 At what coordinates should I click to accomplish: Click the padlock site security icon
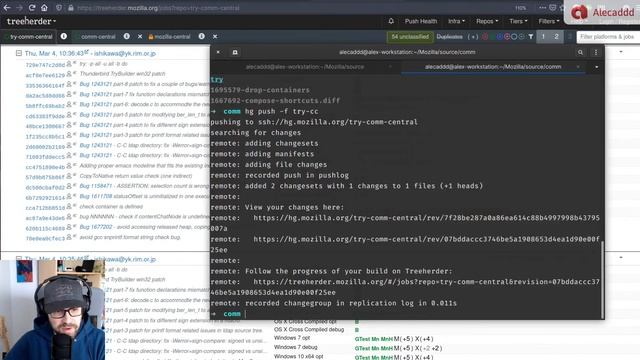[x=71, y=8]
